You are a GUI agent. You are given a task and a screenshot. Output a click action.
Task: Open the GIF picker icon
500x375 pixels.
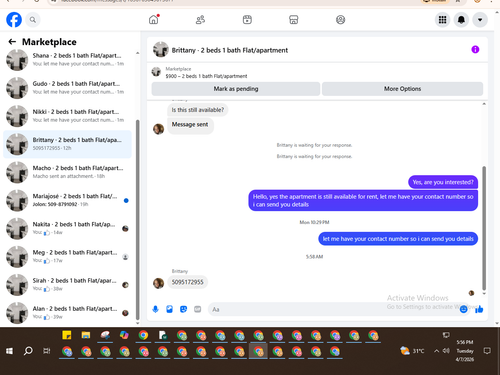click(198, 309)
